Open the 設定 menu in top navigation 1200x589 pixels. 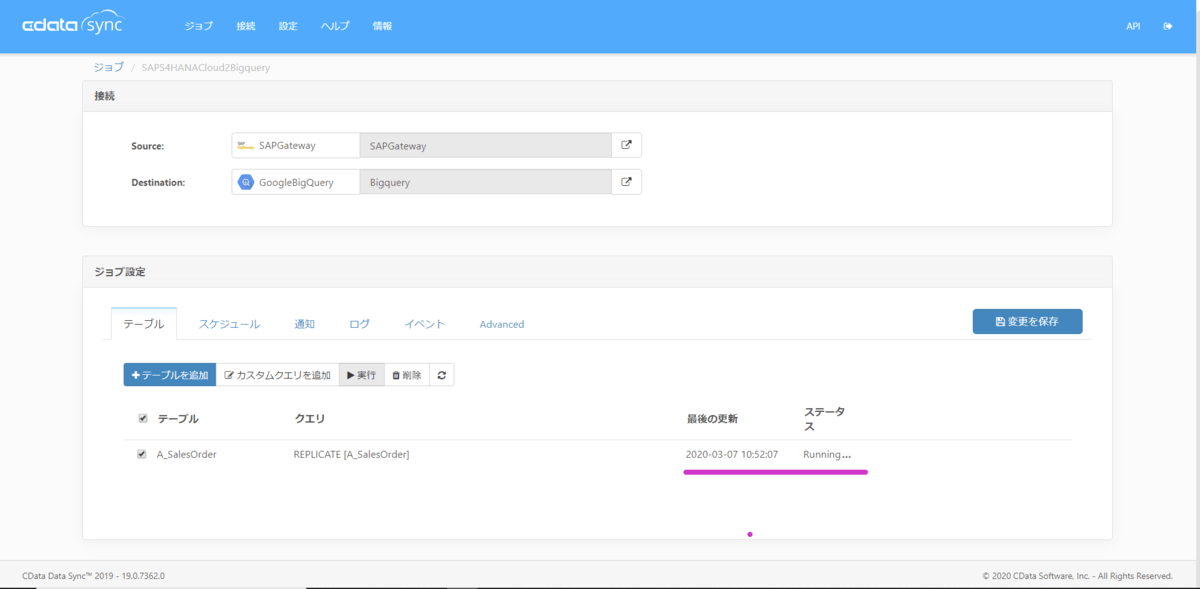tap(288, 26)
